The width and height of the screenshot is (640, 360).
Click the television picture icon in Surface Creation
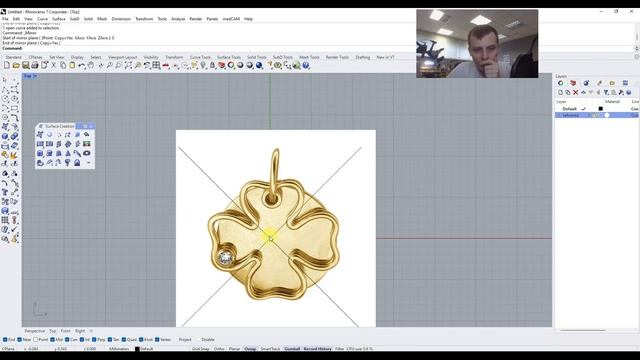87,144
